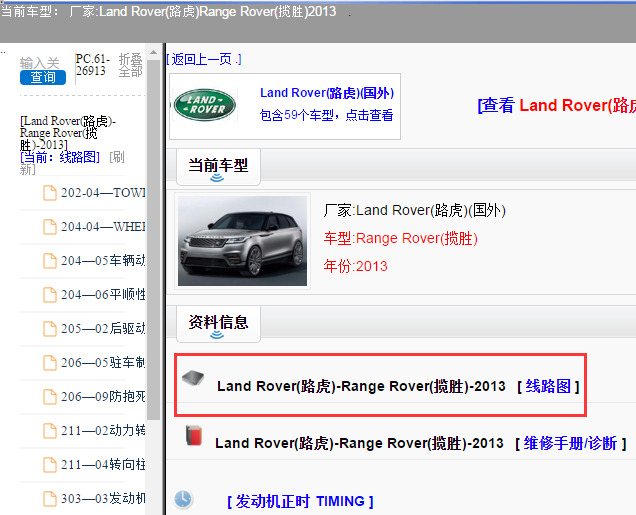636x515 pixels.
Task: Open tree item 202-04—TOW
Action: [x=103, y=193]
